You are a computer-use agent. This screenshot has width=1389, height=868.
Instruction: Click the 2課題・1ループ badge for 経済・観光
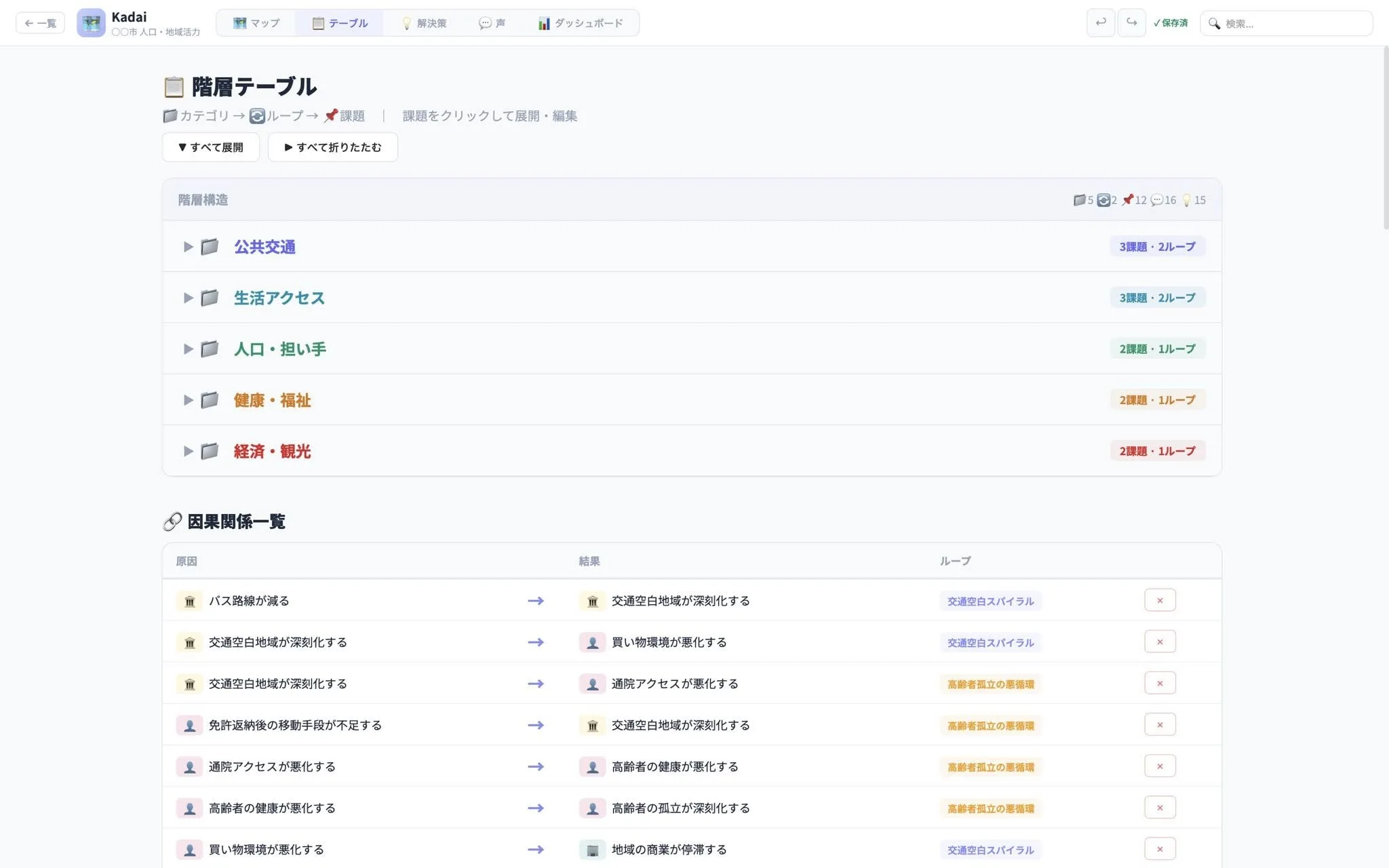[1157, 451]
